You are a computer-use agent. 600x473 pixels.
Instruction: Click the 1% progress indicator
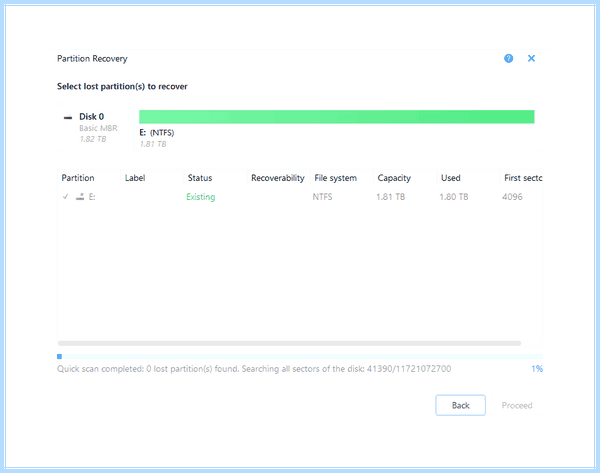[x=537, y=369]
